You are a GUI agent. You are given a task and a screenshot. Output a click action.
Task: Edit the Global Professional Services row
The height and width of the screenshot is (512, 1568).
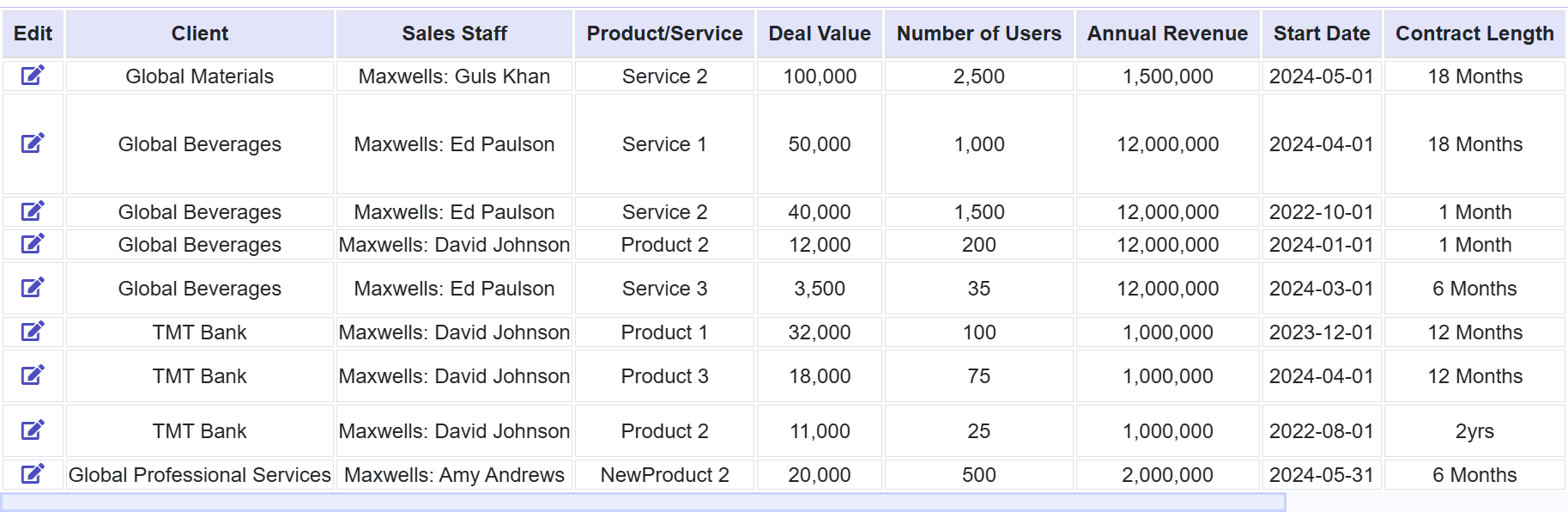pos(33,474)
